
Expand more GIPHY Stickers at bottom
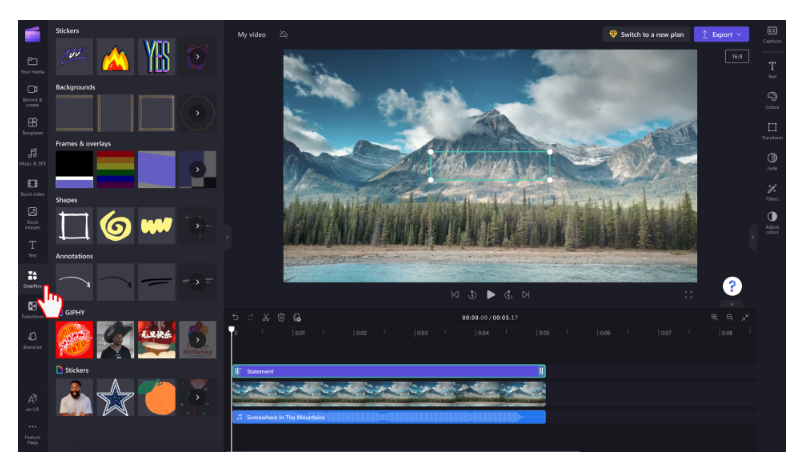click(x=197, y=397)
